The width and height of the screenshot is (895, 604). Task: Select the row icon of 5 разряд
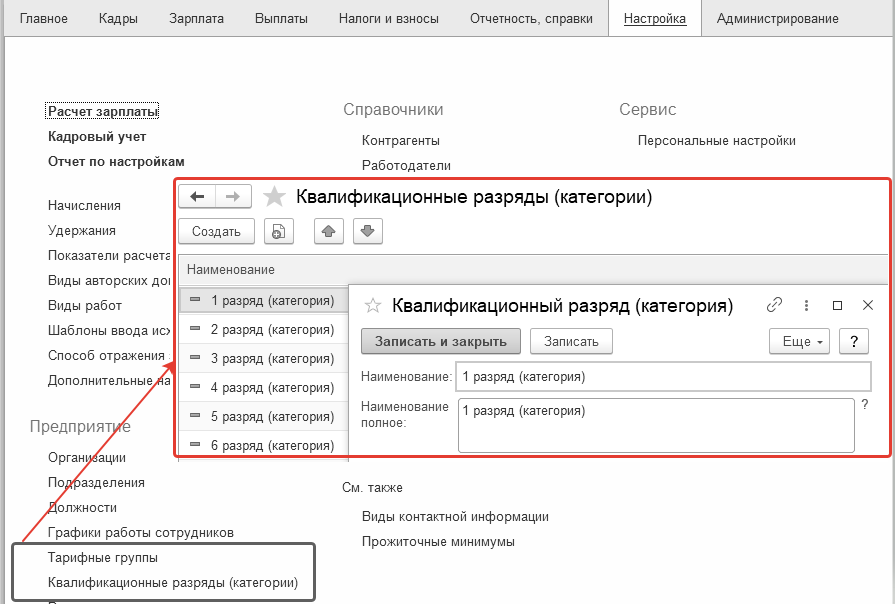[x=195, y=416]
